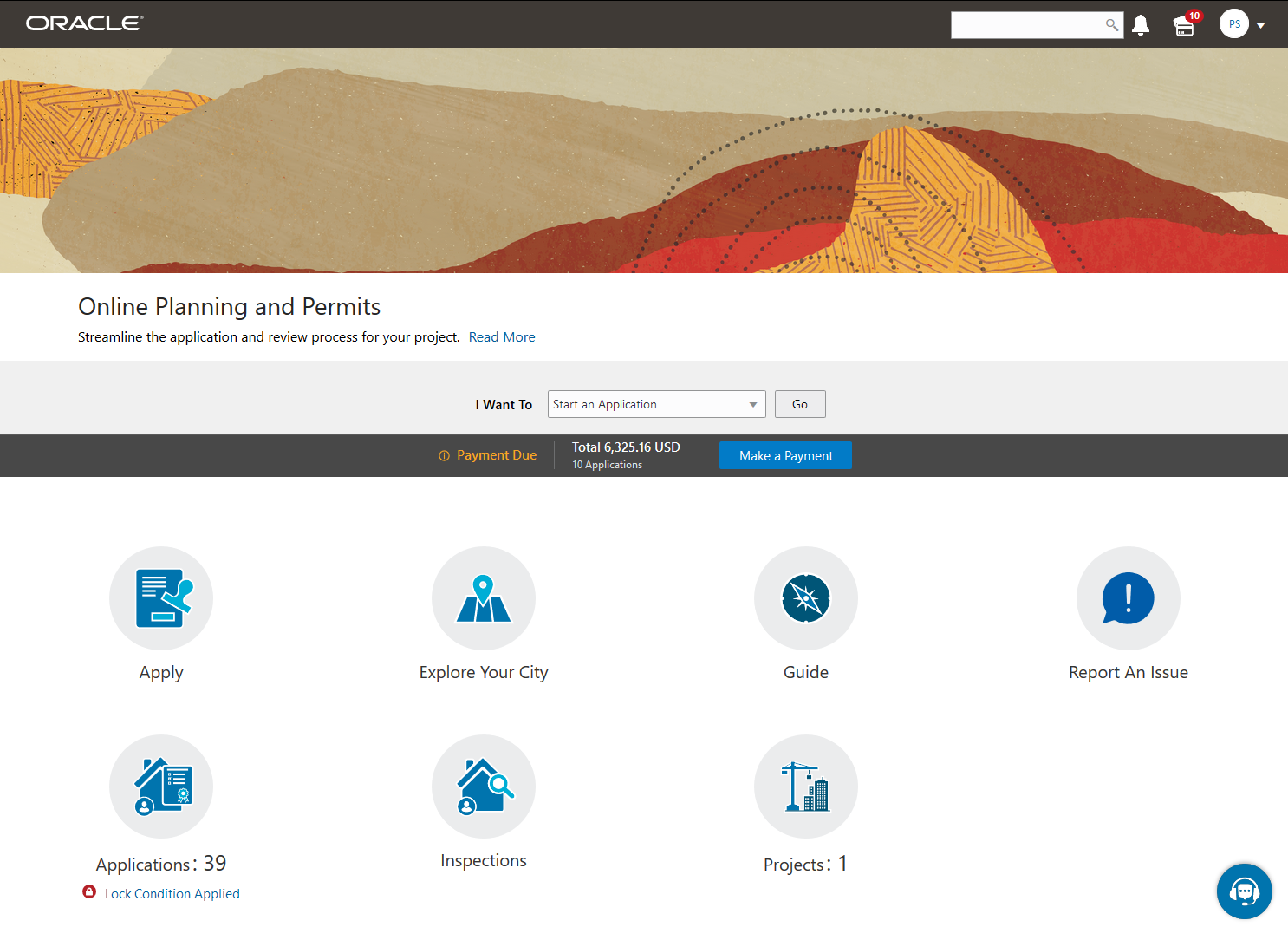1288x927 pixels.
Task: Open the payments cart icon showing 10
Action: [x=1184, y=25]
